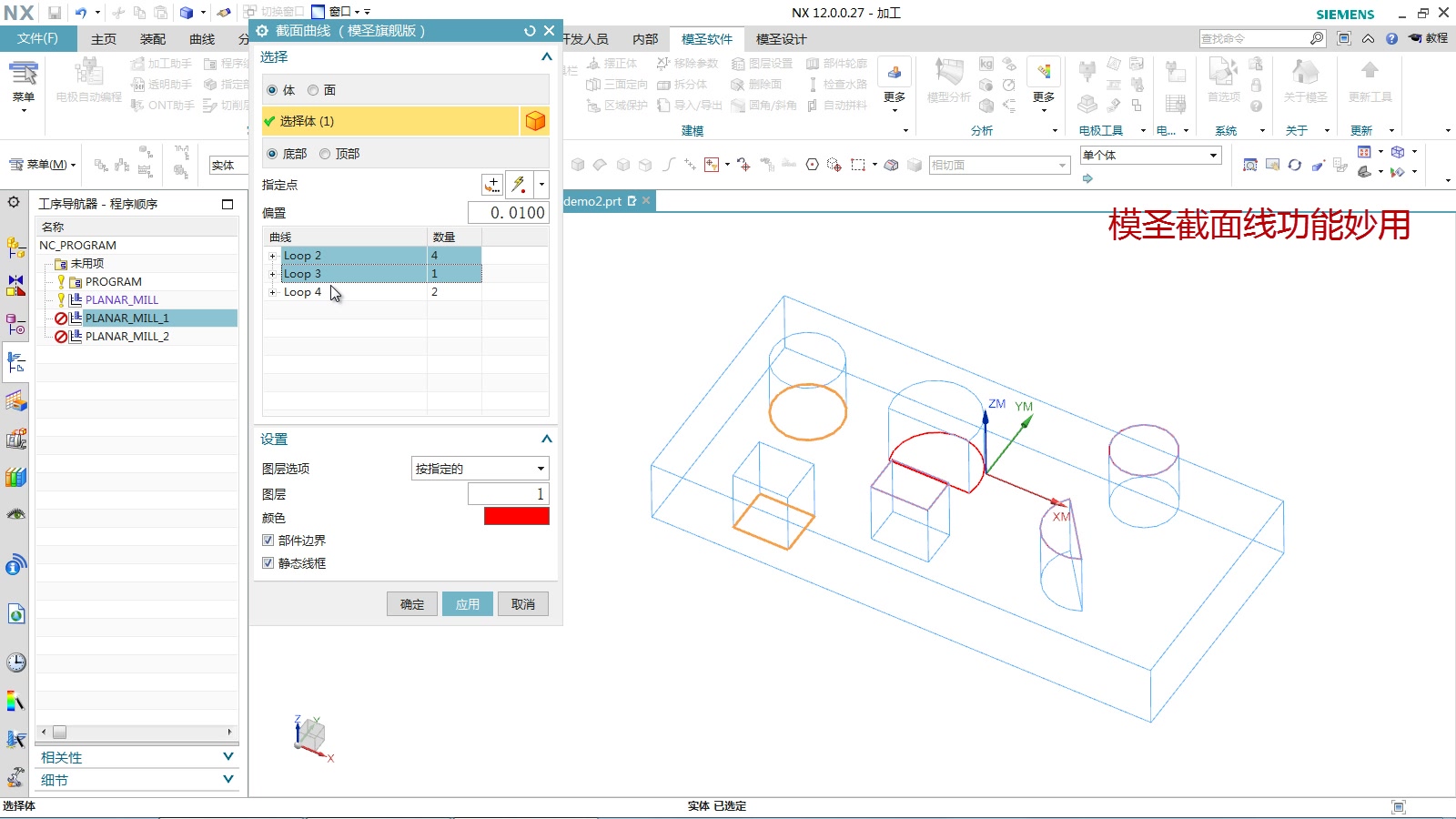
Task: Open the Web Browser sidebar icon
Action: [x=16, y=614]
